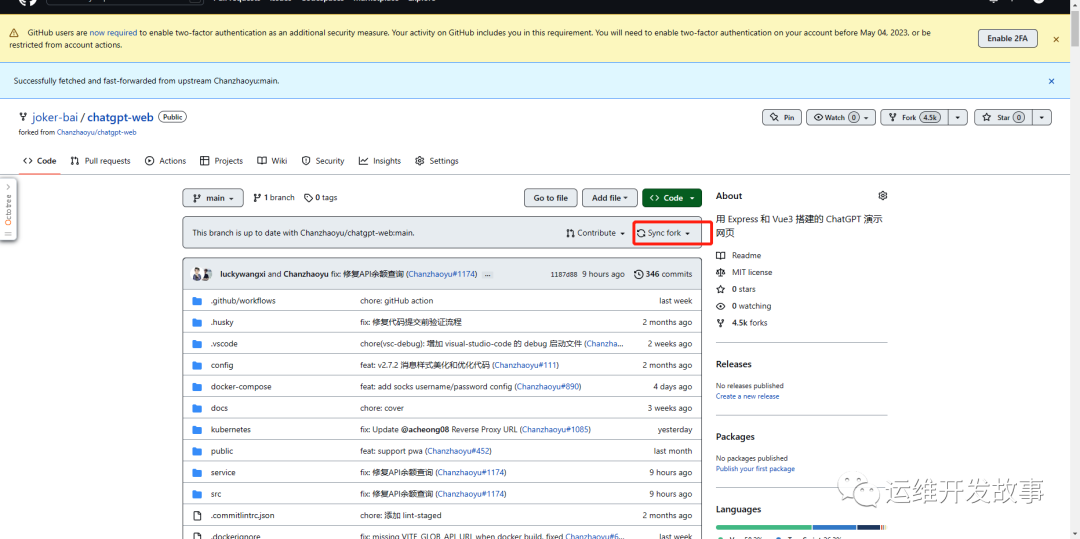Open the forked-from Chanzhaoyu/chatgpt-web link
Screen dimensions: 1080x539
pos(96,132)
